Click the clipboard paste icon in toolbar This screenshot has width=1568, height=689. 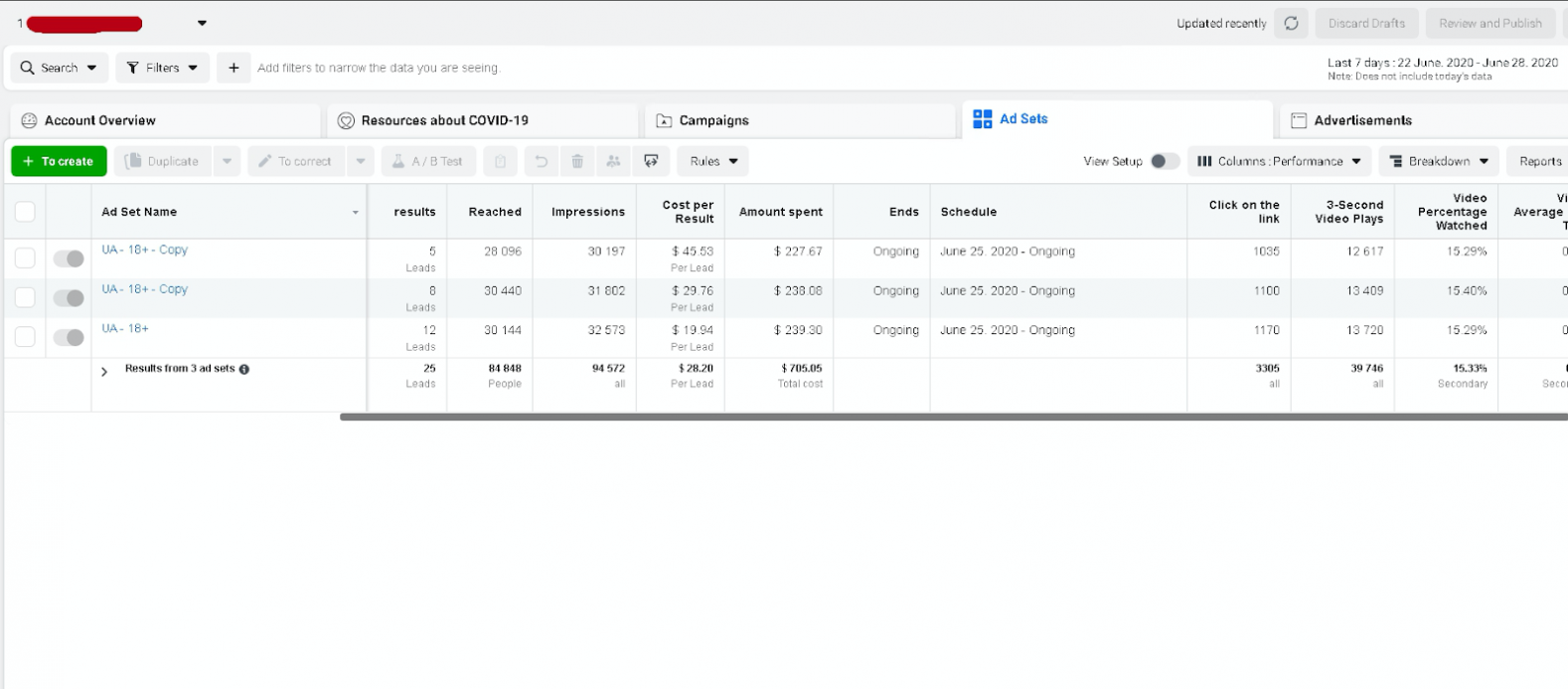coord(501,161)
